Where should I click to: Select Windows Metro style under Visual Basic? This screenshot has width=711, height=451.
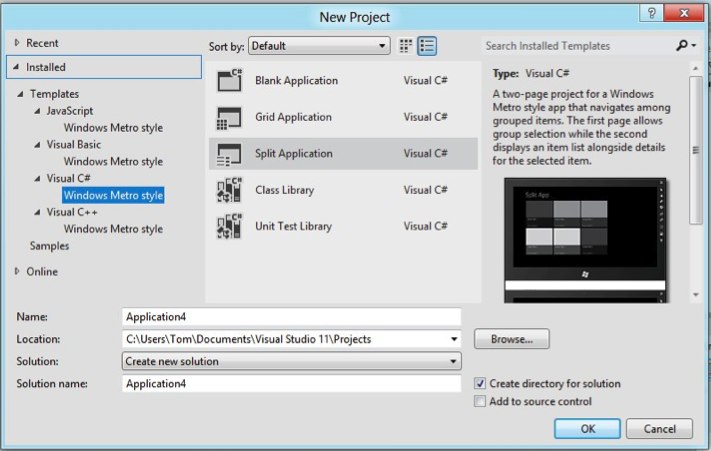click(113, 161)
